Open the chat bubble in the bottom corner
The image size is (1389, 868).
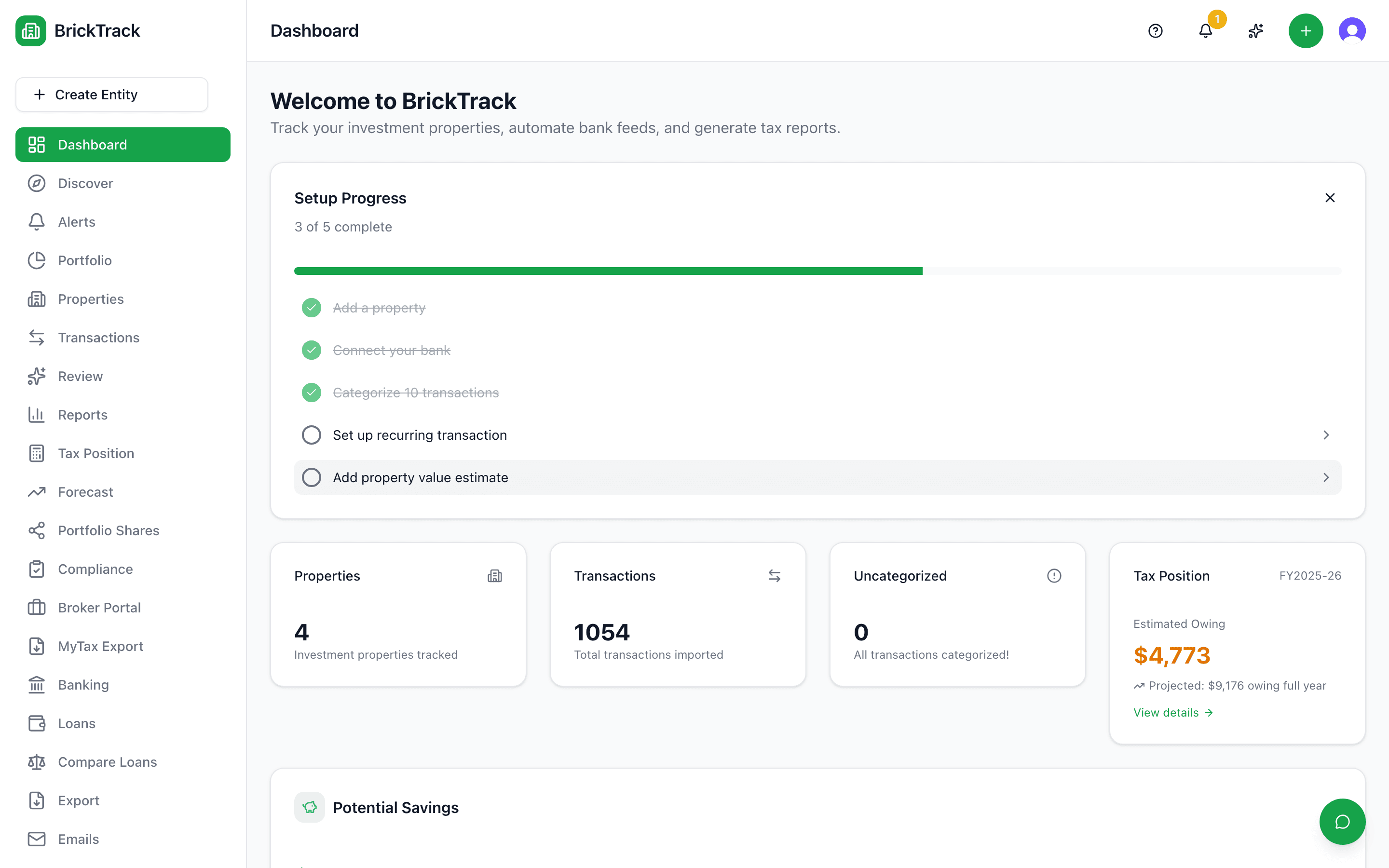(1343, 822)
